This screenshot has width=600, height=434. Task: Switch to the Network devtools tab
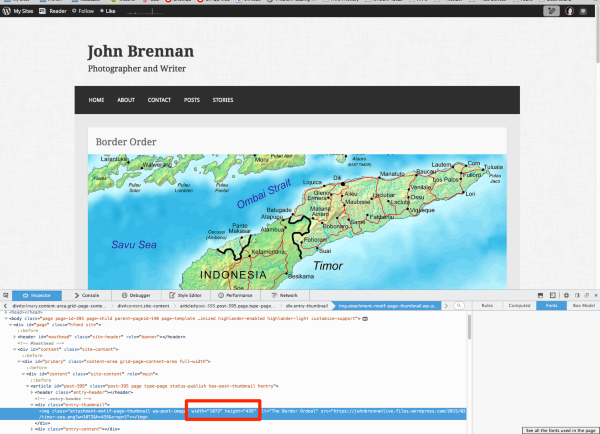point(285,295)
